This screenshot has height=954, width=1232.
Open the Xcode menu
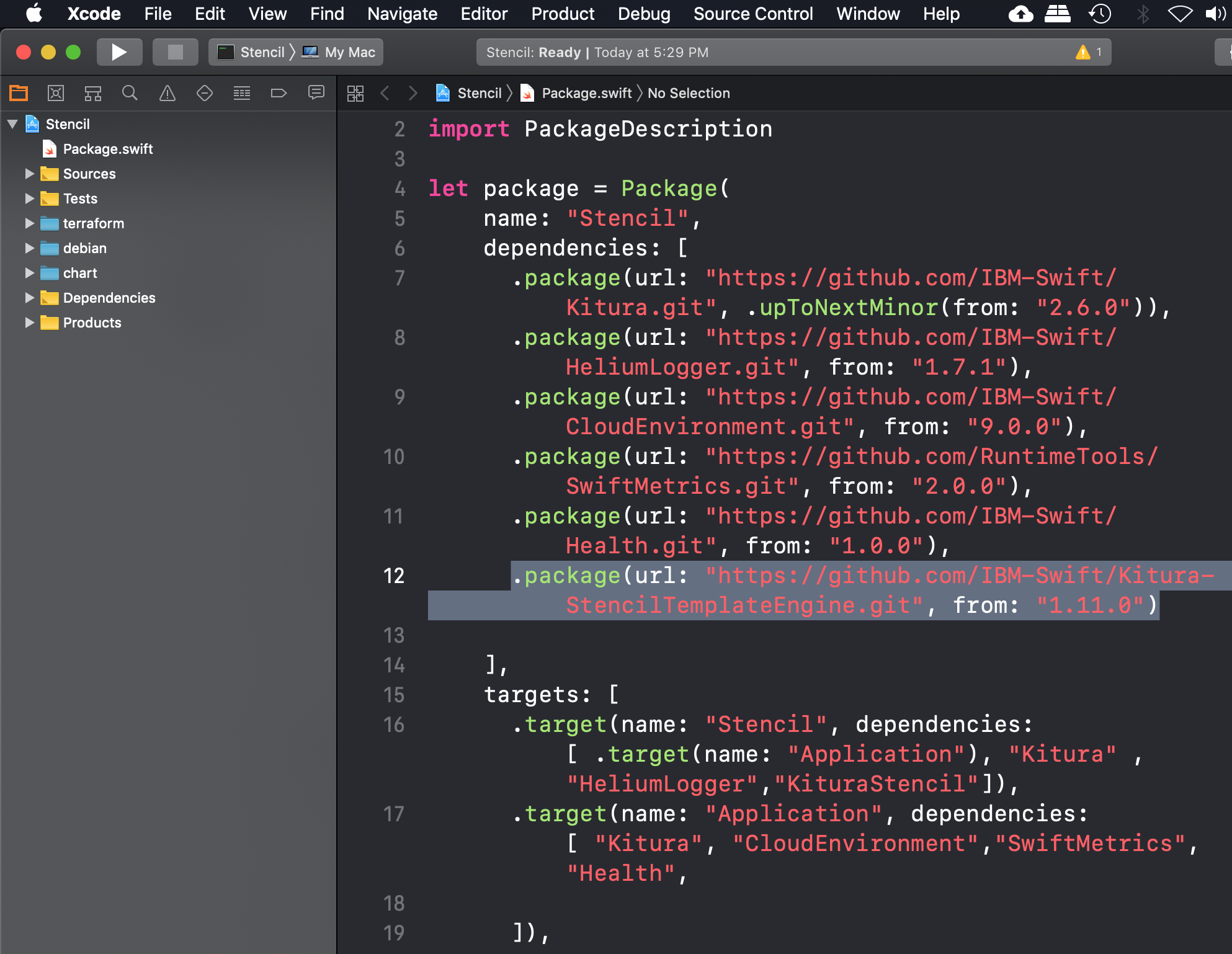(x=94, y=14)
